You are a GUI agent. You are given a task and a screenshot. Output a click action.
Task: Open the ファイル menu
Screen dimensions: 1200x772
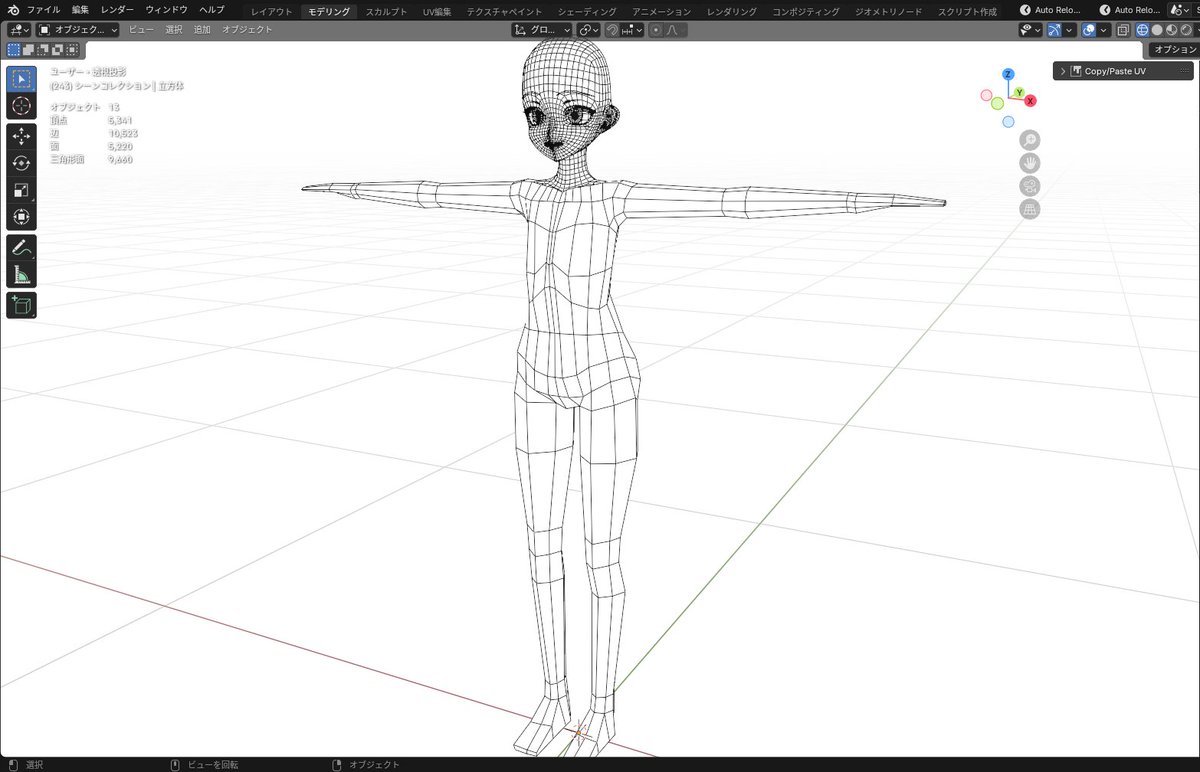coord(43,10)
